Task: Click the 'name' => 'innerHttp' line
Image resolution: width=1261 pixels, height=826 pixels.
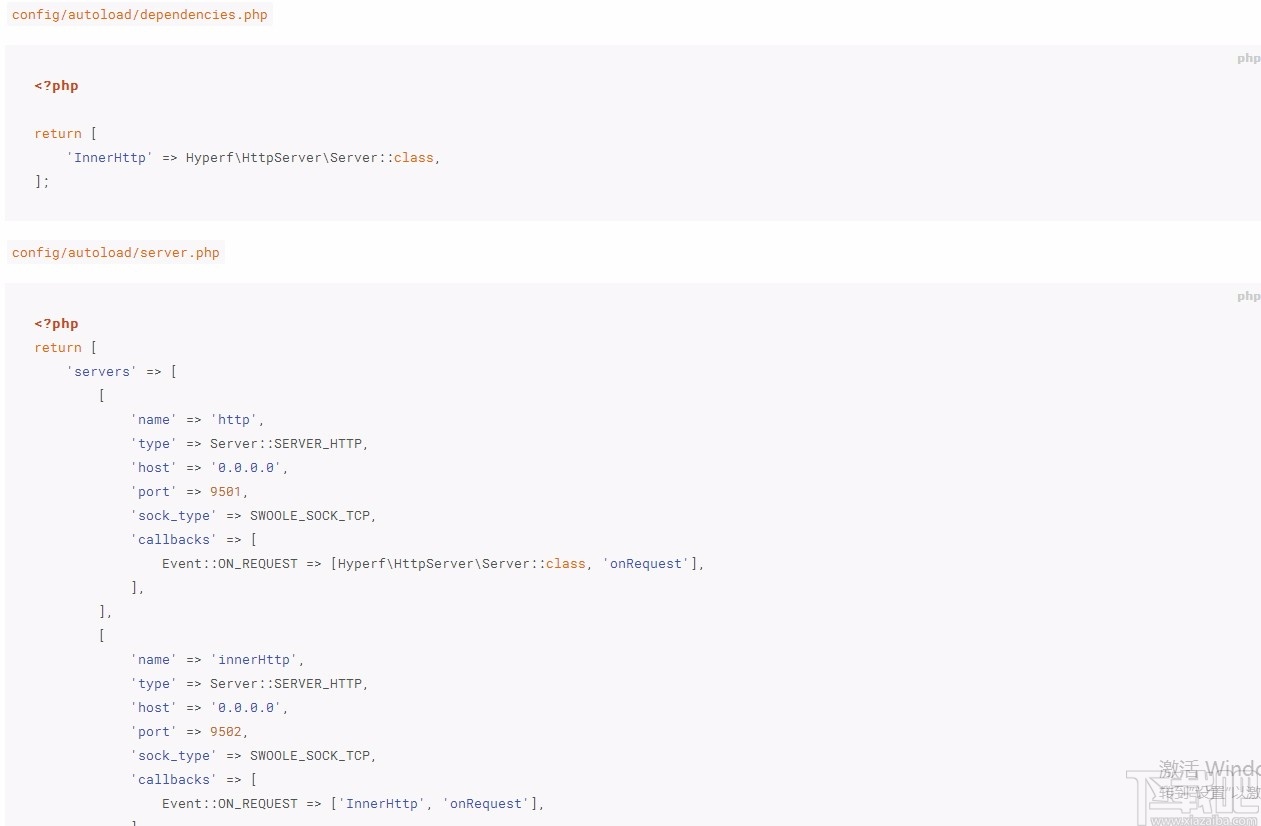Action: click(217, 660)
